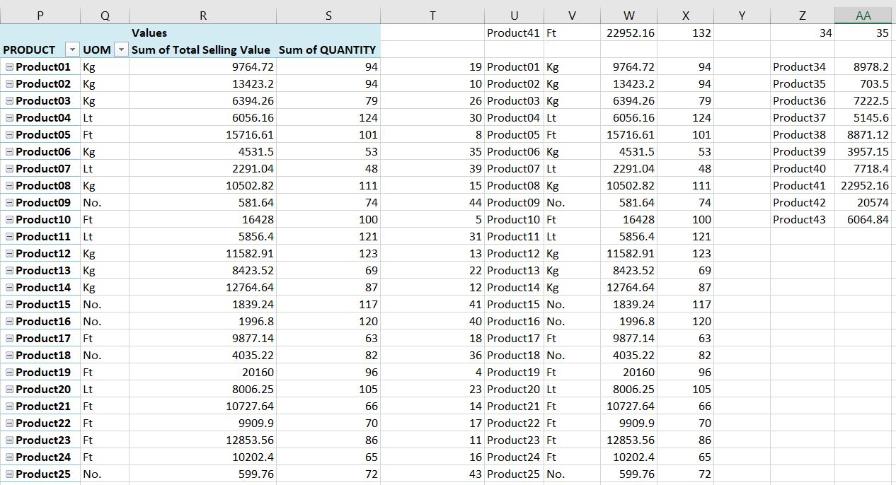
Task: Collapse Product08 pivot row
Action: (9, 186)
